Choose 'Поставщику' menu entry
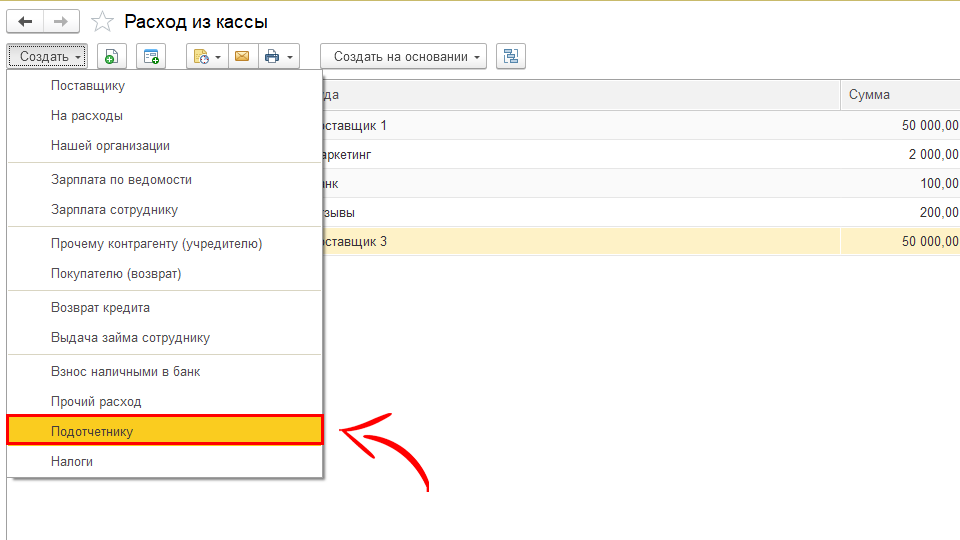Image resolution: width=960 pixels, height=540 pixels. 88,86
